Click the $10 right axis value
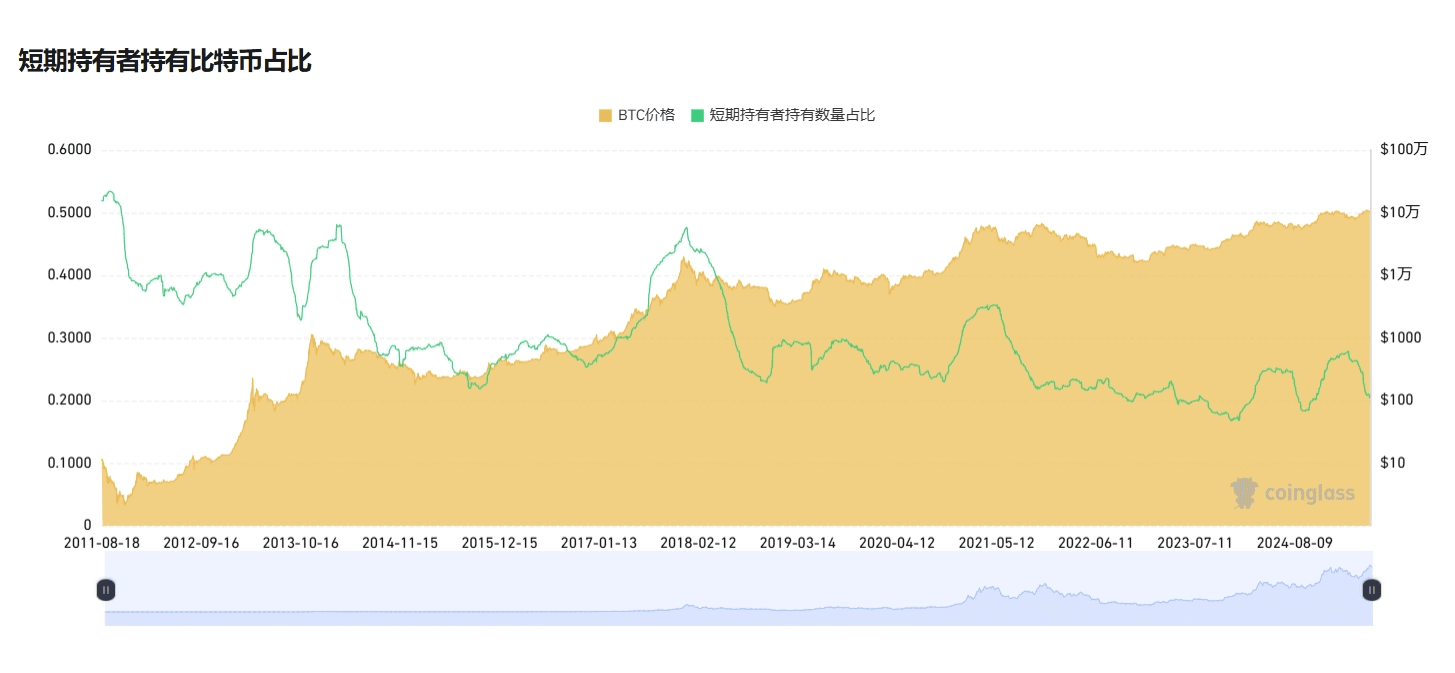Screen dimensions: 1455x673 1393,463
